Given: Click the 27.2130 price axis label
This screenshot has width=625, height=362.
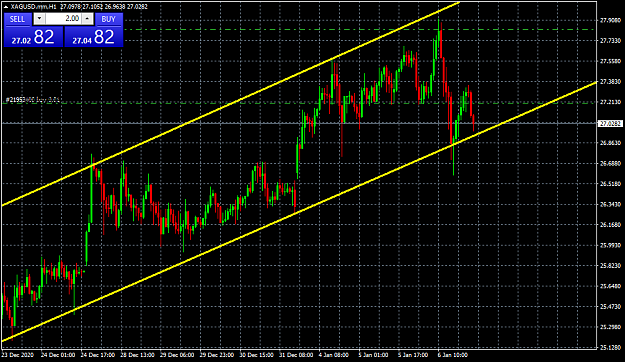Looking at the screenshot, I should 610,102.
